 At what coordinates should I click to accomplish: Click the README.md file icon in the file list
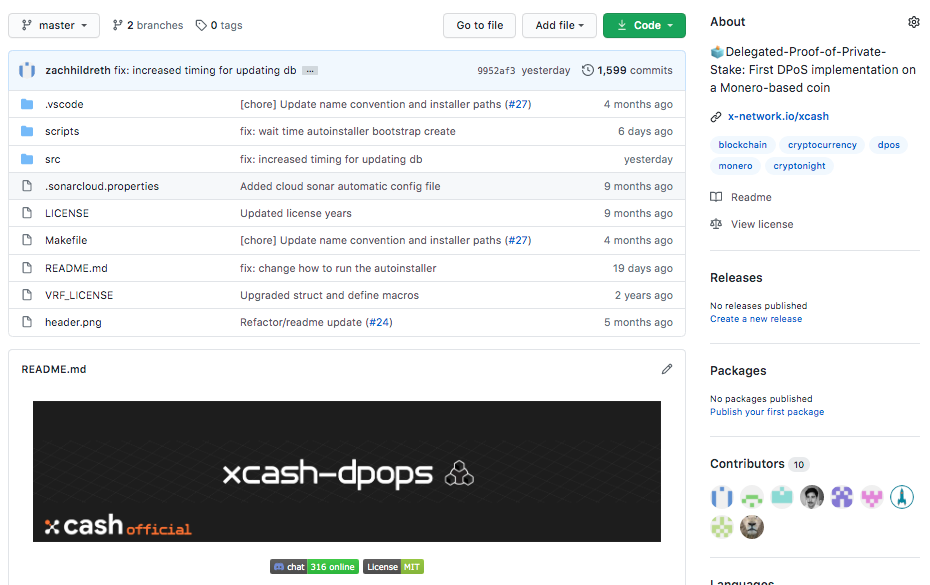click(27, 268)
